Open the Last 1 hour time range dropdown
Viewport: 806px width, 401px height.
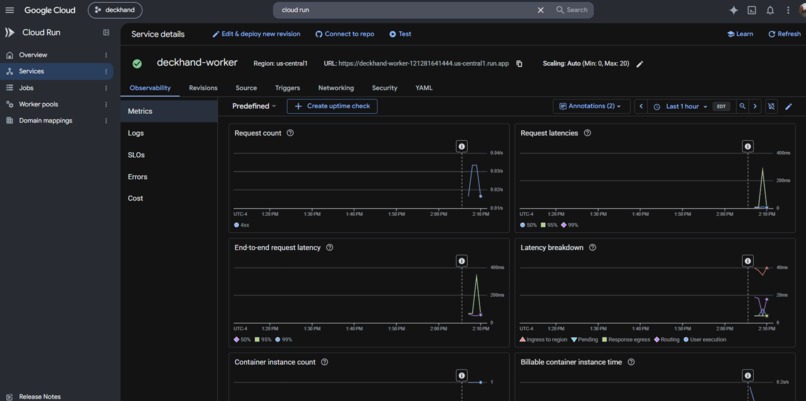point(682,106)
